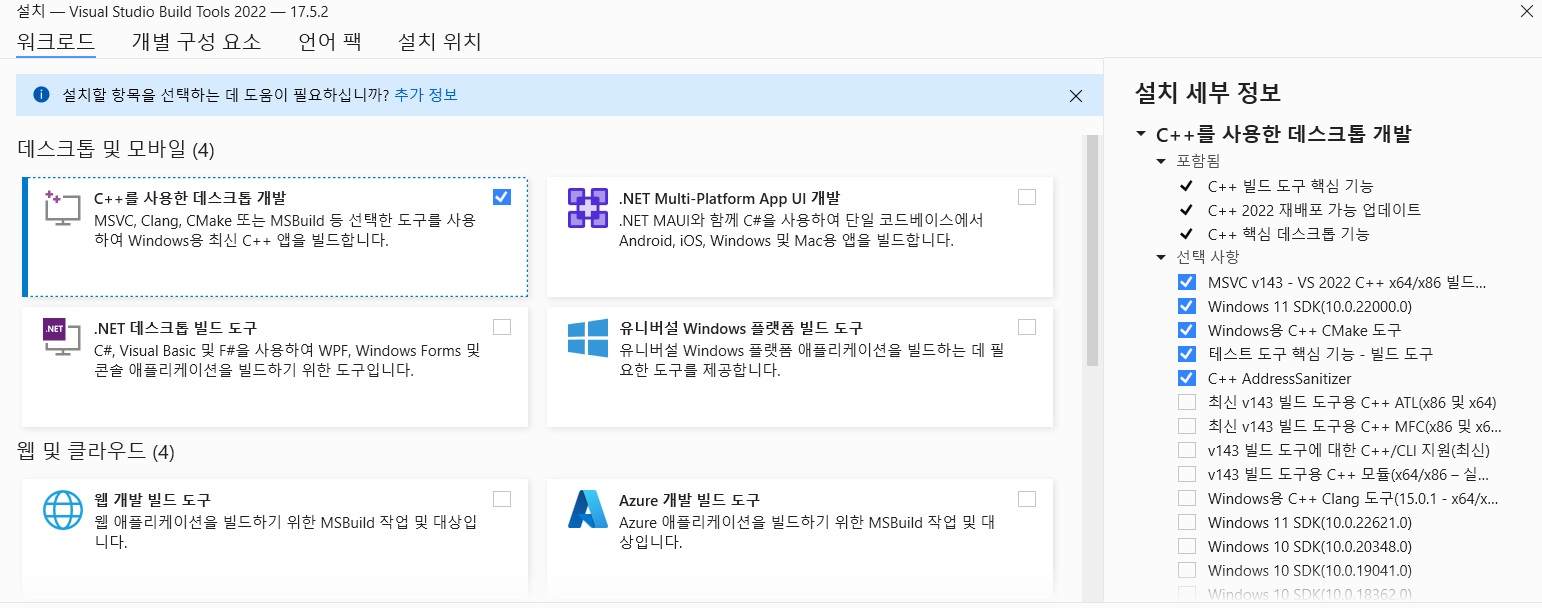The image size is (1542, 608).
Task: Click included item C++ 2022 재배포 가능 업데이트
Action: click(x=1314, y=210)
